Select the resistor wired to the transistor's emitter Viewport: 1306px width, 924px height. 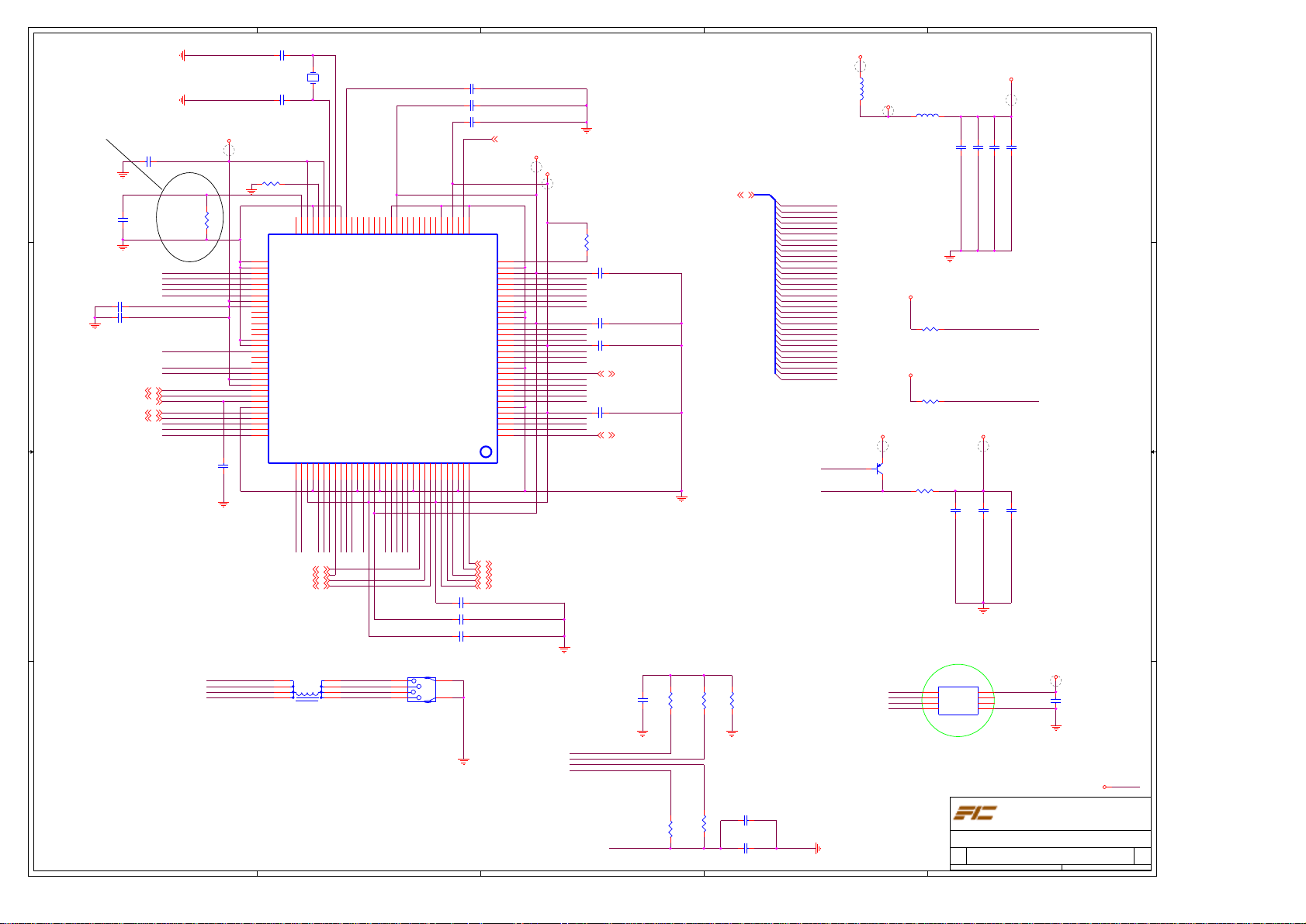(924, 491)
